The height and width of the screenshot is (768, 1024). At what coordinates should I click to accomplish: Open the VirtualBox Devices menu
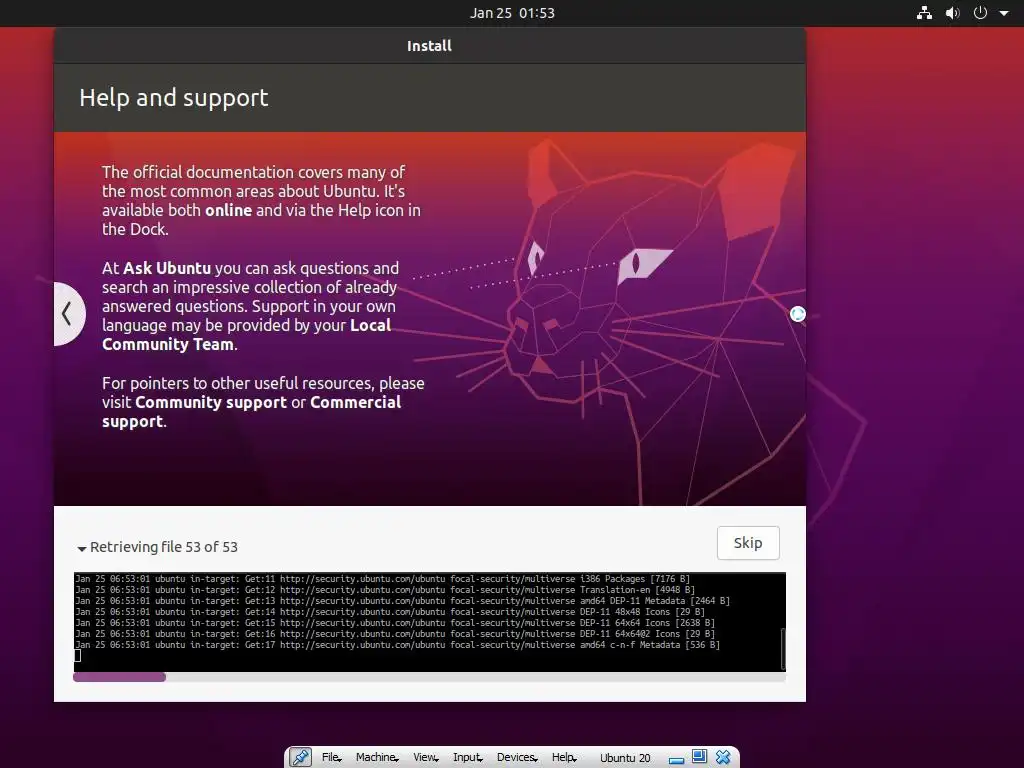517,758
